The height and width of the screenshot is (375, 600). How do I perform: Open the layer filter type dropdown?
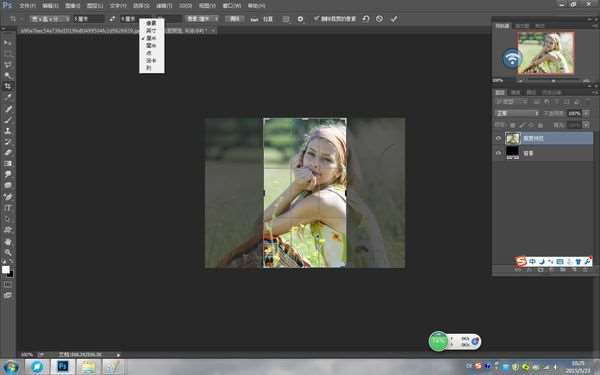click(512, 102)
